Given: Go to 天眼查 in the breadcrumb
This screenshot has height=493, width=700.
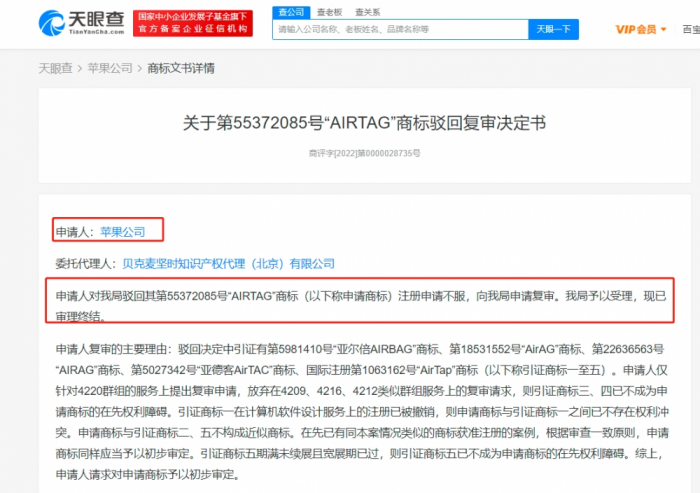Looking at the screenshot, I should [x=56, y=68].
